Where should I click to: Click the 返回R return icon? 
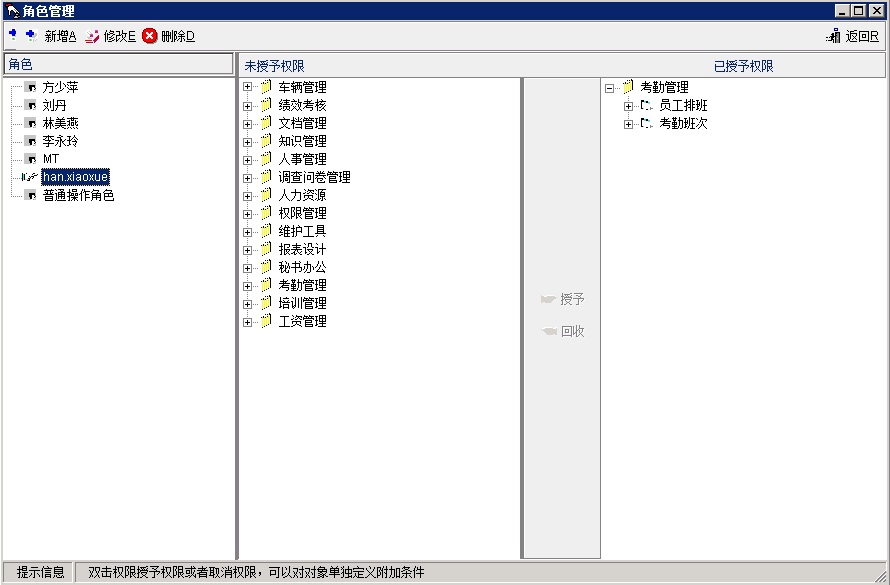pos(833,36)
